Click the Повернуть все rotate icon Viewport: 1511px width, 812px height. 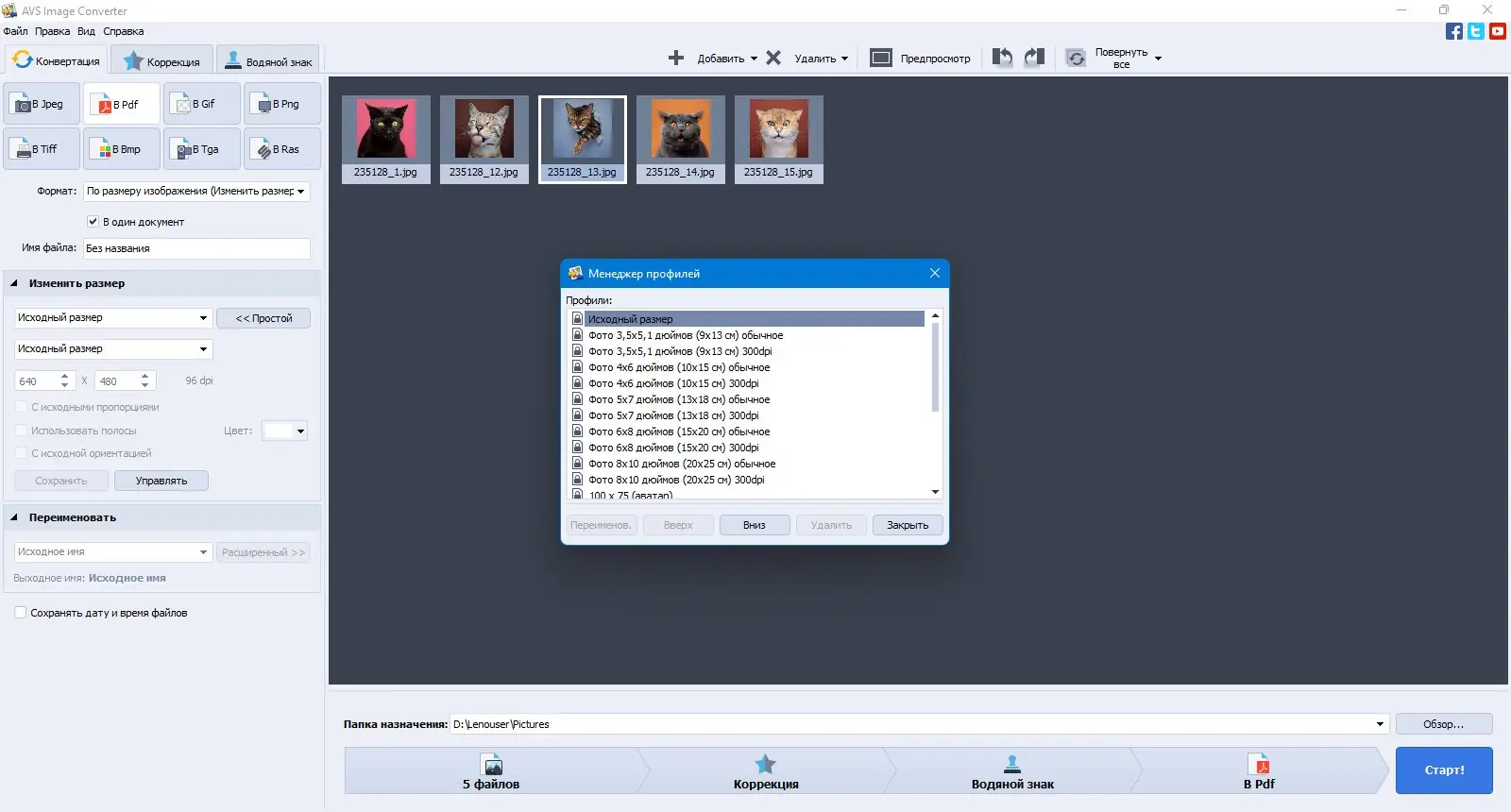[x=1076, y=58]
